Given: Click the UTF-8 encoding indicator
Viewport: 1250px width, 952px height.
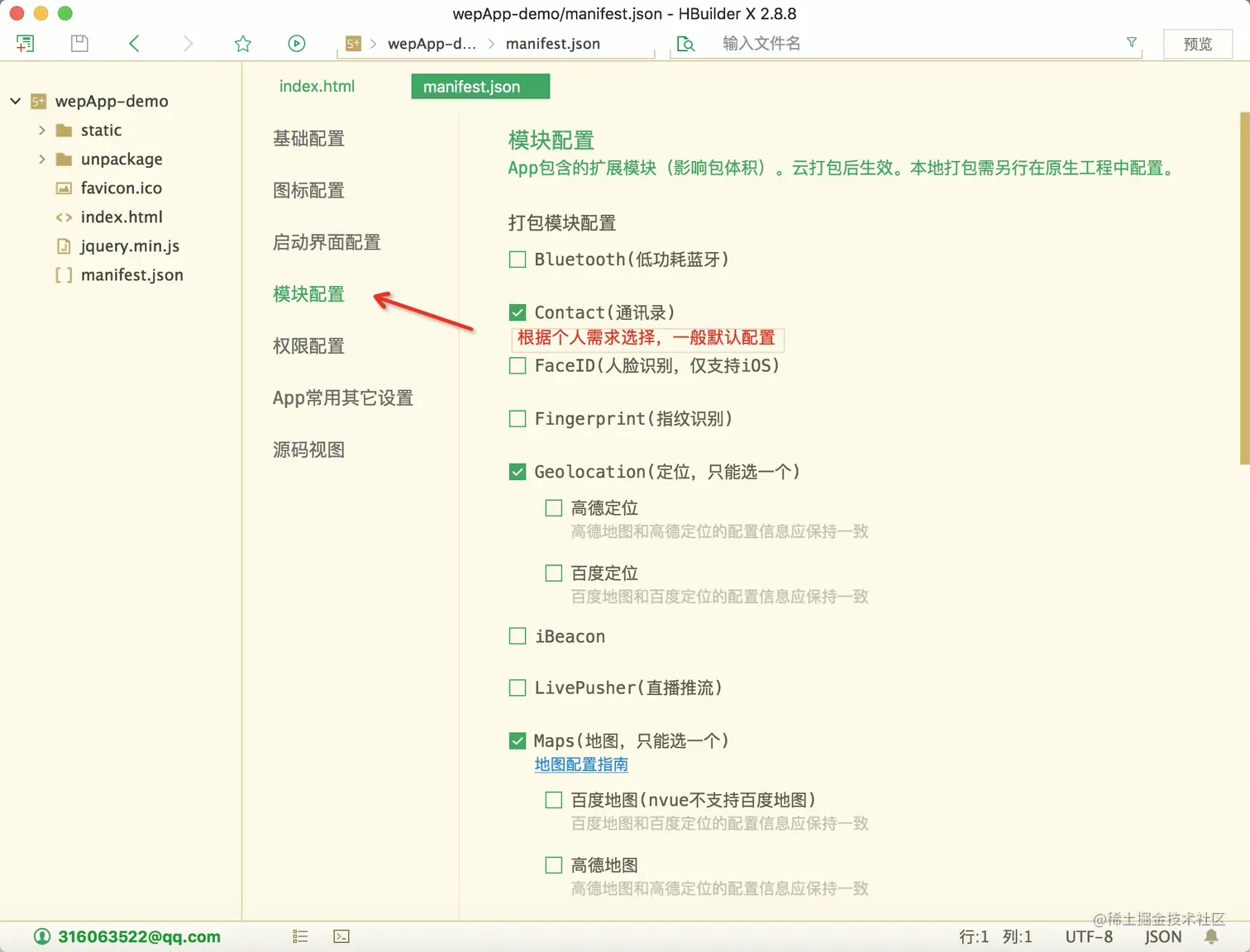Looking at the screenshot, I should (x=1089, y=936).
